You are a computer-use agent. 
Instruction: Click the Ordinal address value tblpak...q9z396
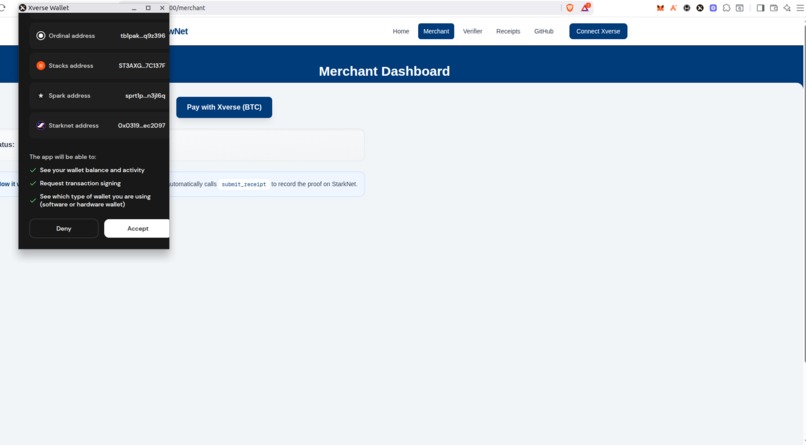[143, 36]
